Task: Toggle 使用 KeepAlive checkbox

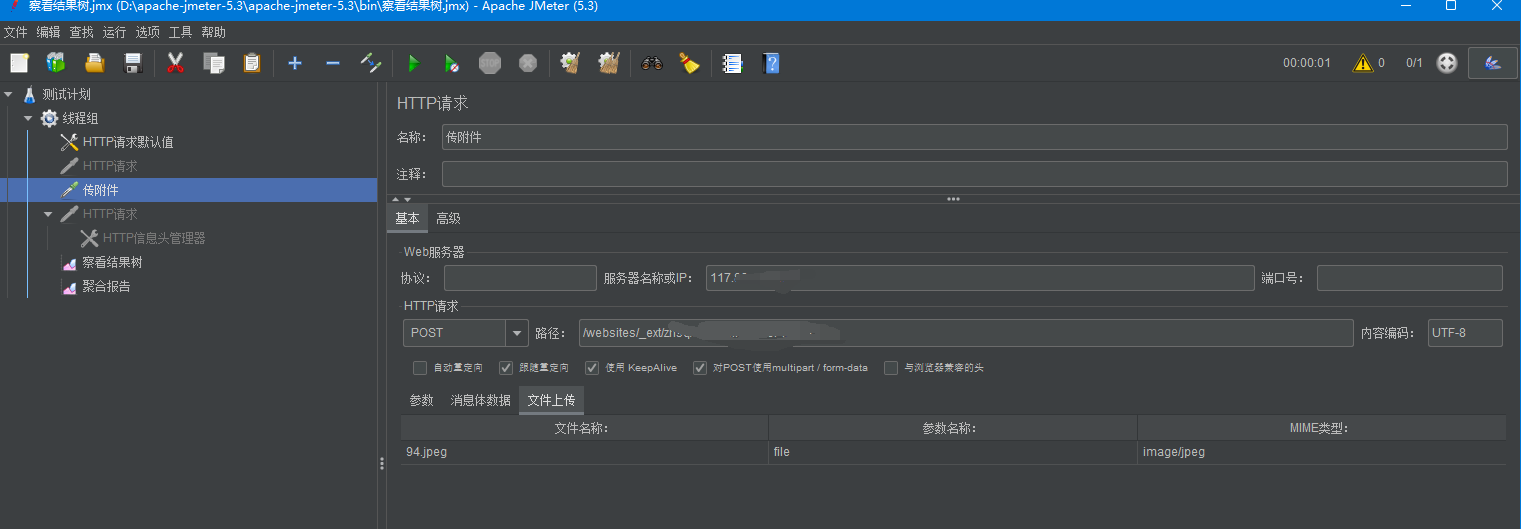Action: [x=592, y=367]
